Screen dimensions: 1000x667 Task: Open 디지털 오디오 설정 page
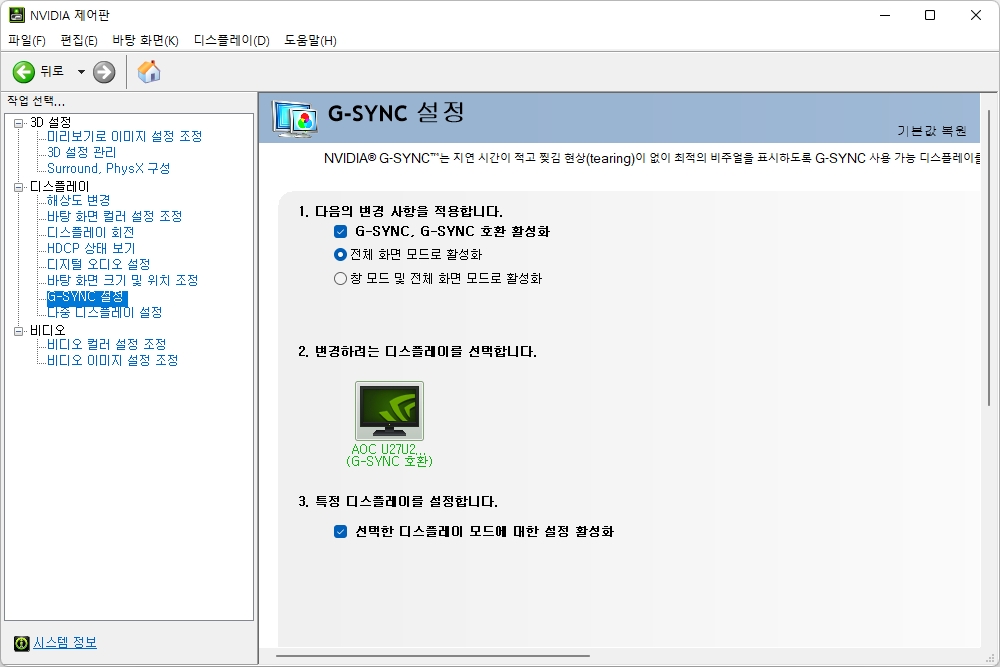(x=99, y=264)
